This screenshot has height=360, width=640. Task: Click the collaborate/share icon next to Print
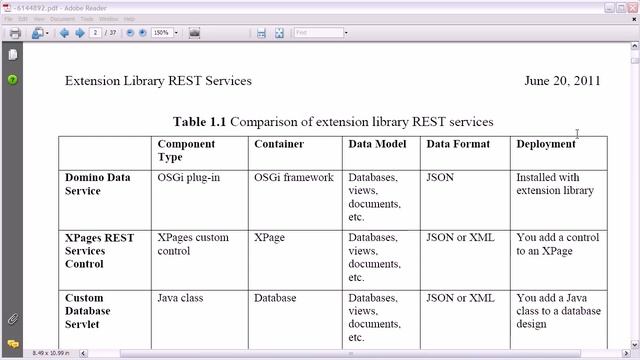coord(37,33)
